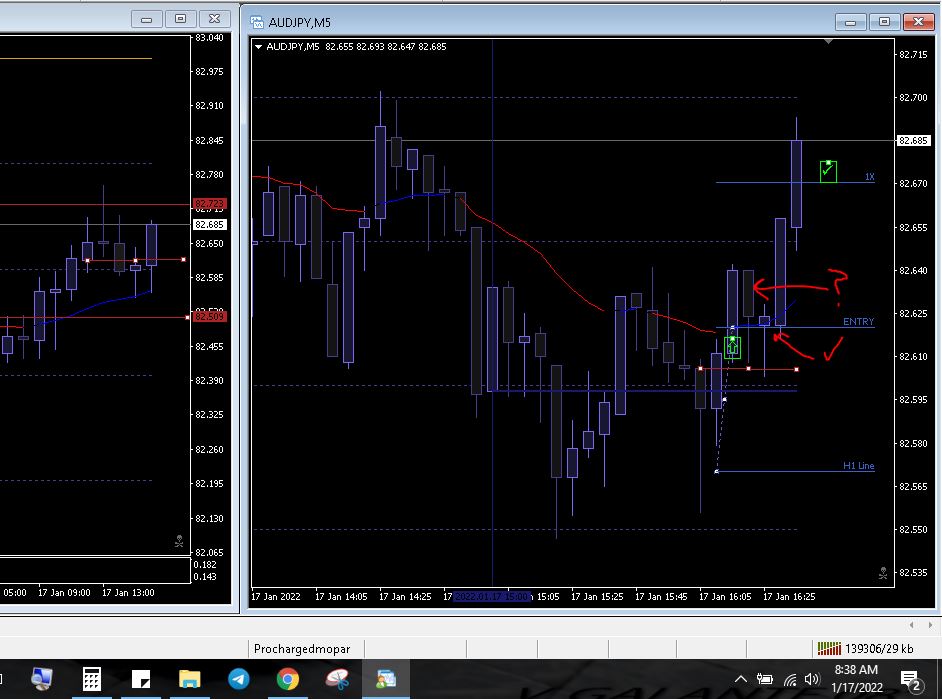This screenshot has height=699, width=942.
Task: Open File Explorer from the taskbar
Action: click(x=189, y=679)
